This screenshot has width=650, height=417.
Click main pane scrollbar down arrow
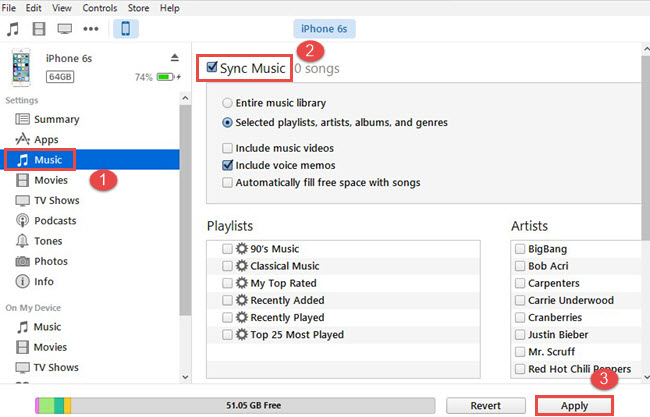(x=646, y=377)
